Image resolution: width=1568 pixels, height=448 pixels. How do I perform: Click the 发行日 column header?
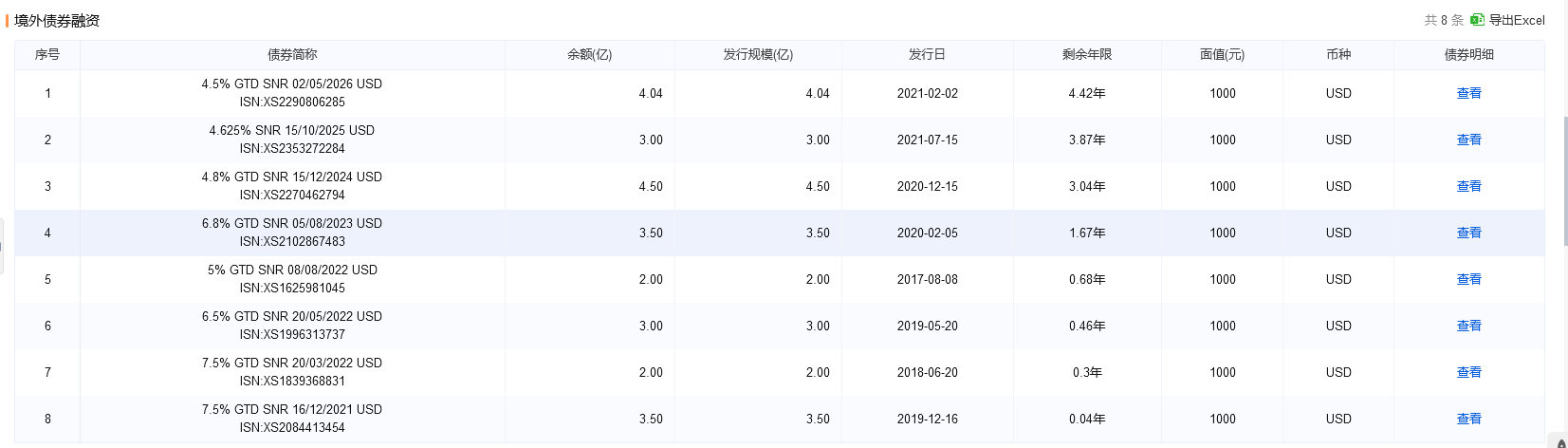(927, 55)
